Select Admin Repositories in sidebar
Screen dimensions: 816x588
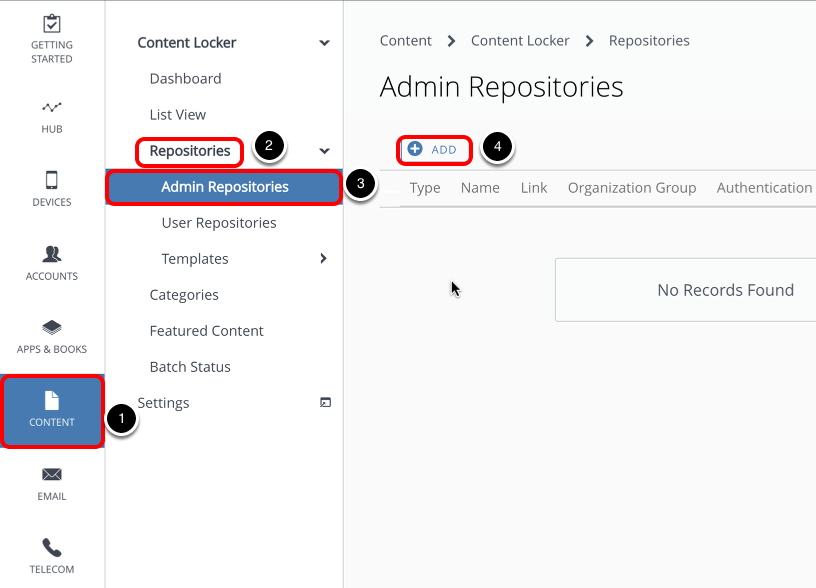[225, 187]
